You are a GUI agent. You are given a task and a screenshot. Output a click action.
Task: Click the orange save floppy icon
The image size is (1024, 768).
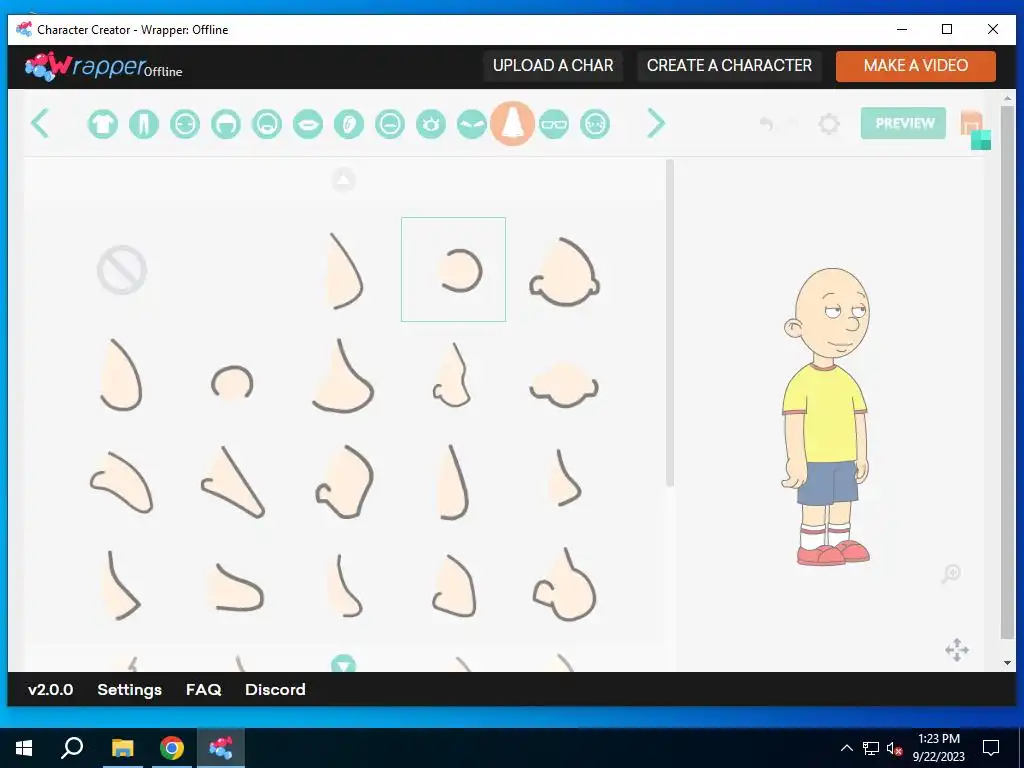[x=971, y=122]
